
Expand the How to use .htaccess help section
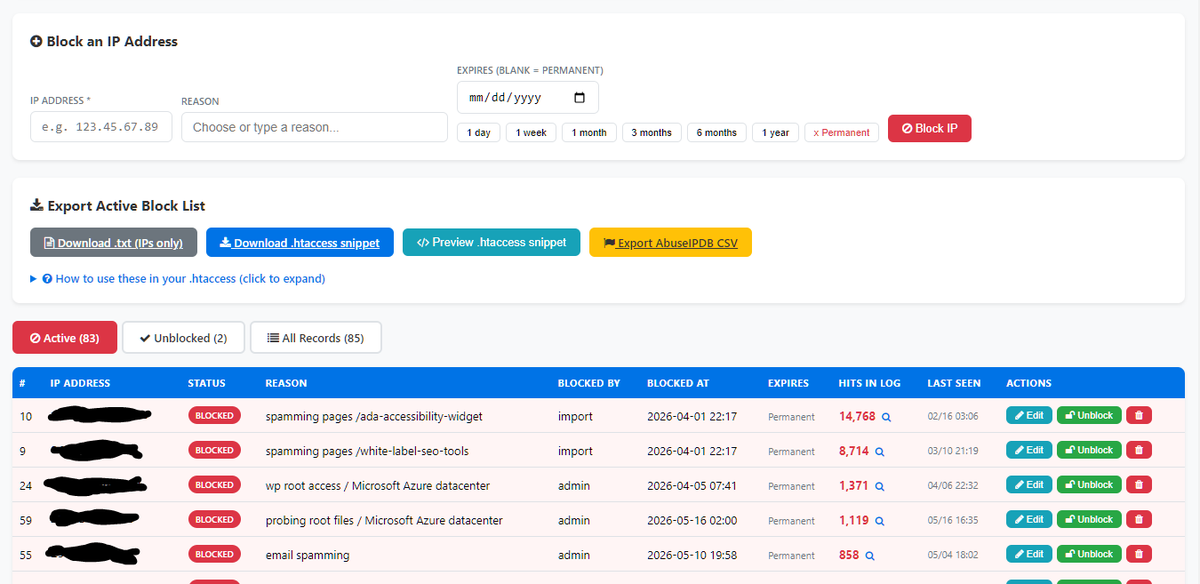point(178,279)
